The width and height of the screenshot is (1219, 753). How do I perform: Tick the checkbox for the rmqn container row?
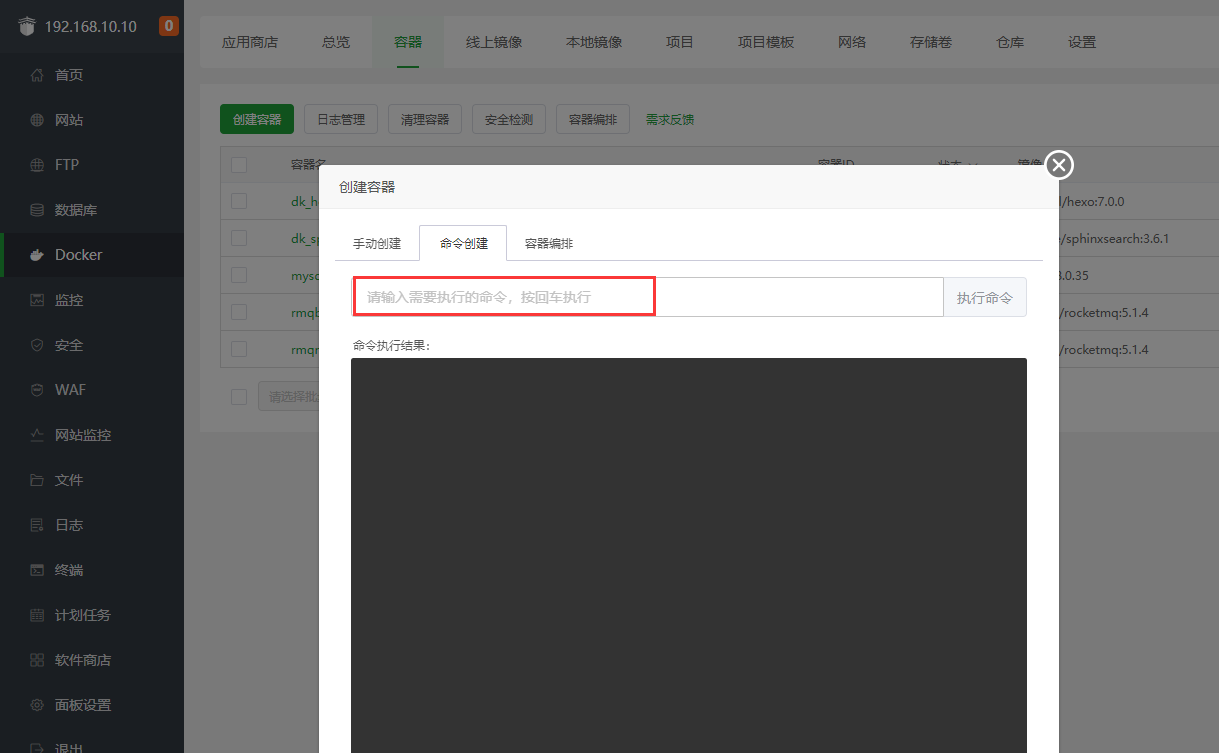239,349
